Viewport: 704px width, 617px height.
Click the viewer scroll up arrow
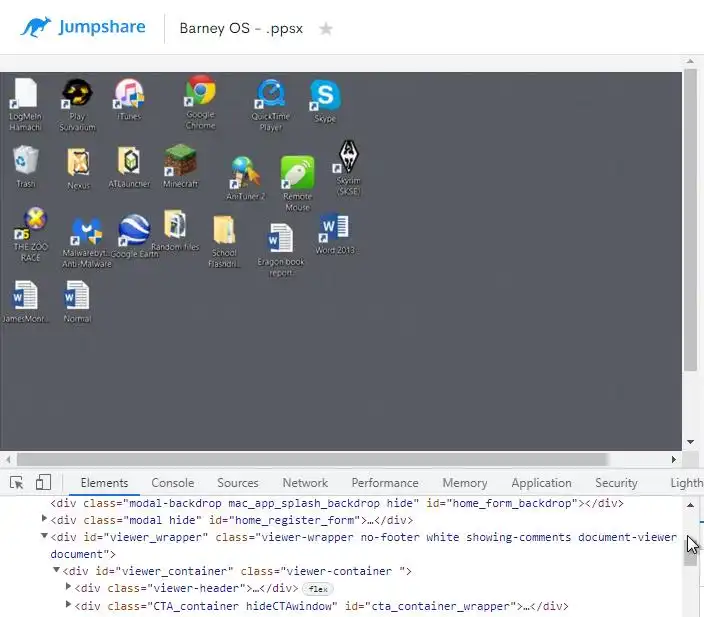(690, 61)
